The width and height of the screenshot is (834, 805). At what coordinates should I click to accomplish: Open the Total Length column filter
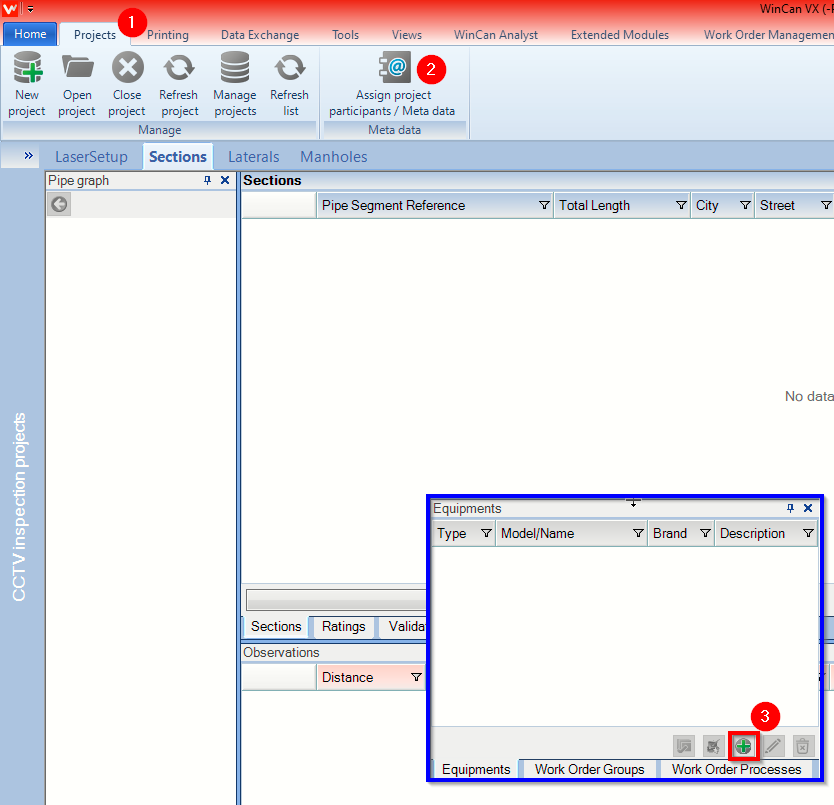[681, 205]
